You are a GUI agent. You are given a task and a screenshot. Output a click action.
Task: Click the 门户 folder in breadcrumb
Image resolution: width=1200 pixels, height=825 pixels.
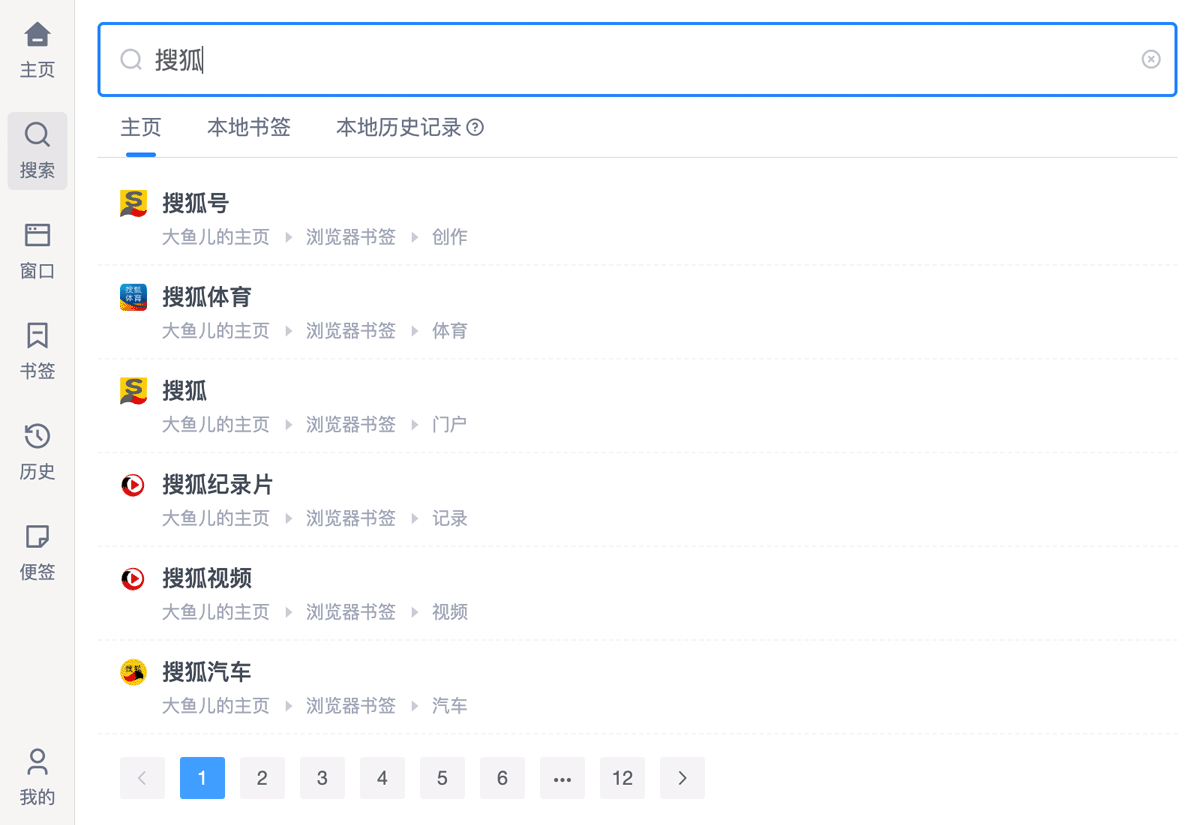click(x=450, y=425)
